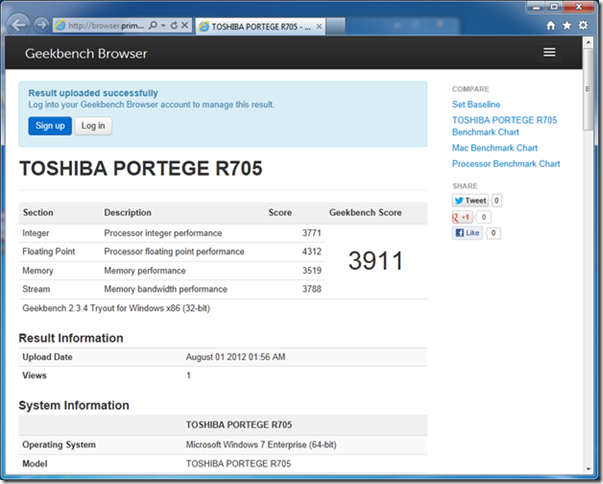The height and width of the screenshot is (484, 603).
Task: Open the browser Home icon
Action: pos(551,25)
